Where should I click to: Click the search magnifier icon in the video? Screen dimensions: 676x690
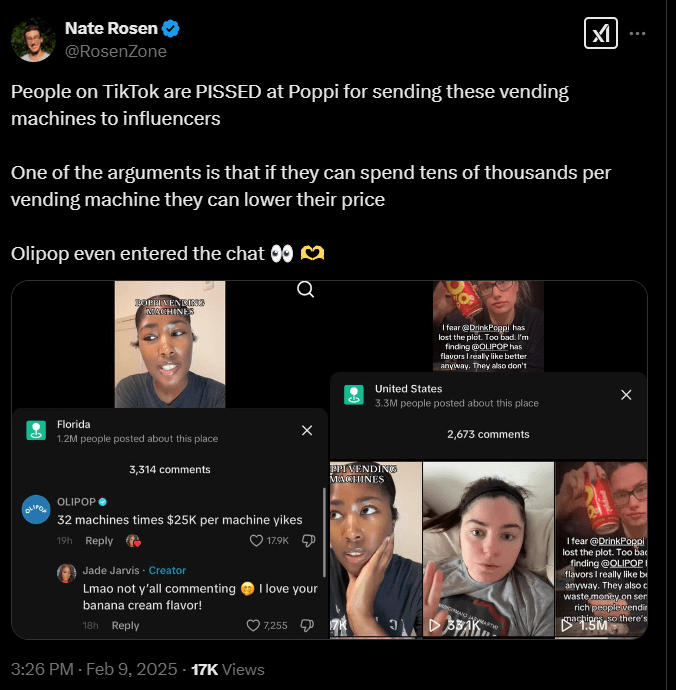pos(306,290)
